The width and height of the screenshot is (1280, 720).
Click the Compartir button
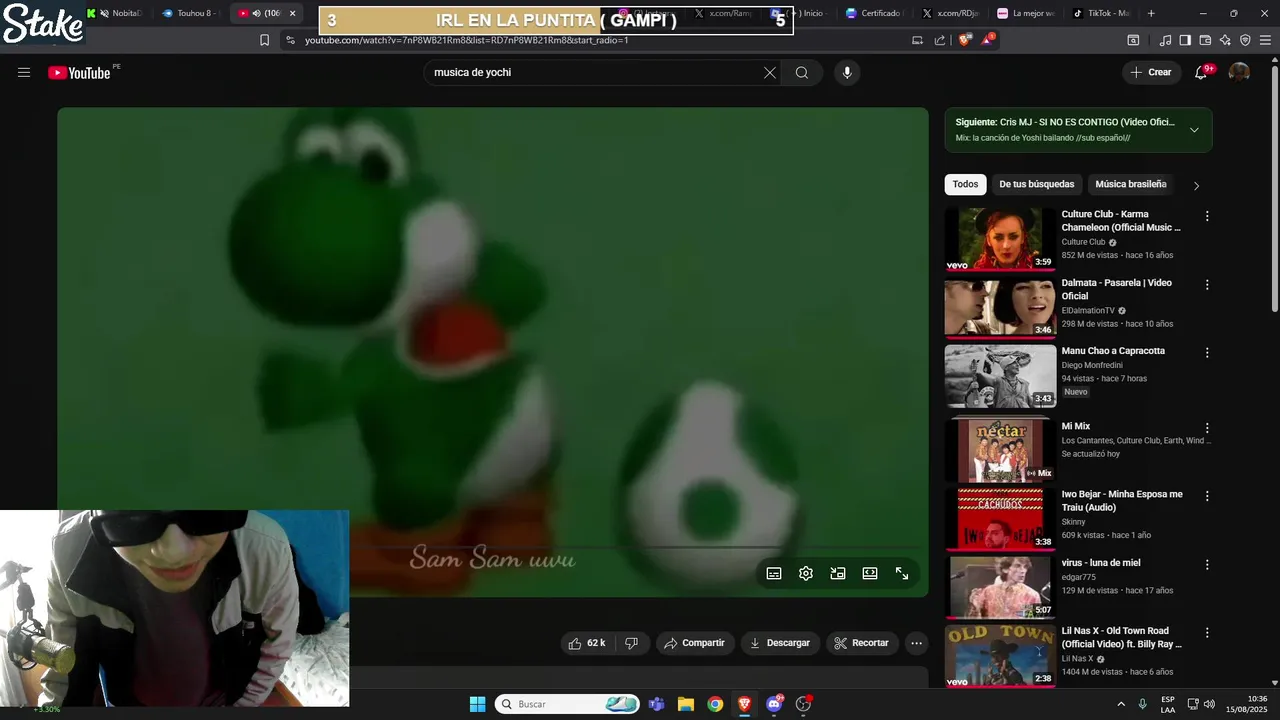695,643
